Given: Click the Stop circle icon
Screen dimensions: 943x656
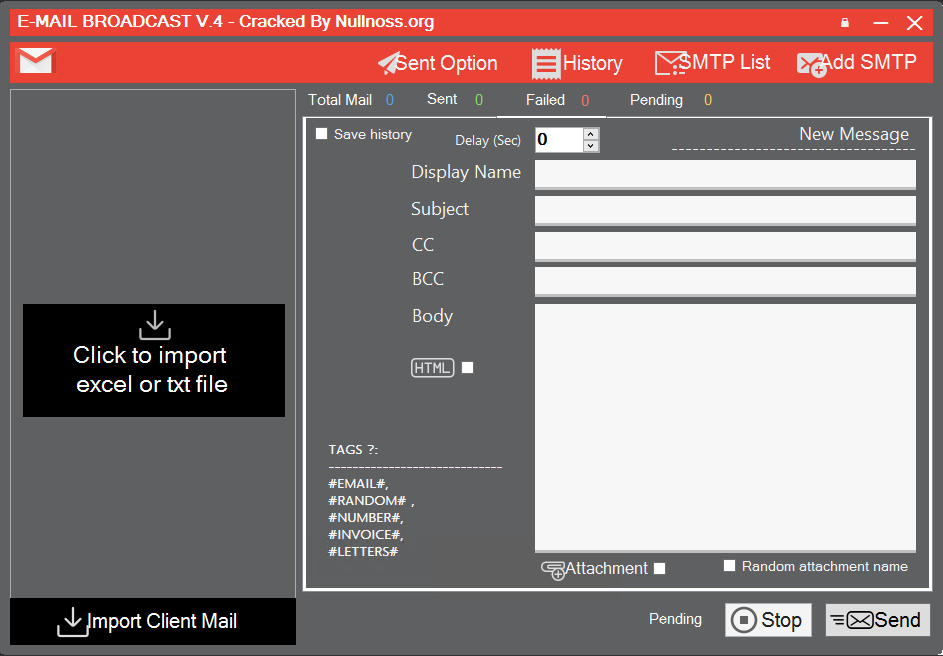Looking at the screenshot, I should click(744, 620).
